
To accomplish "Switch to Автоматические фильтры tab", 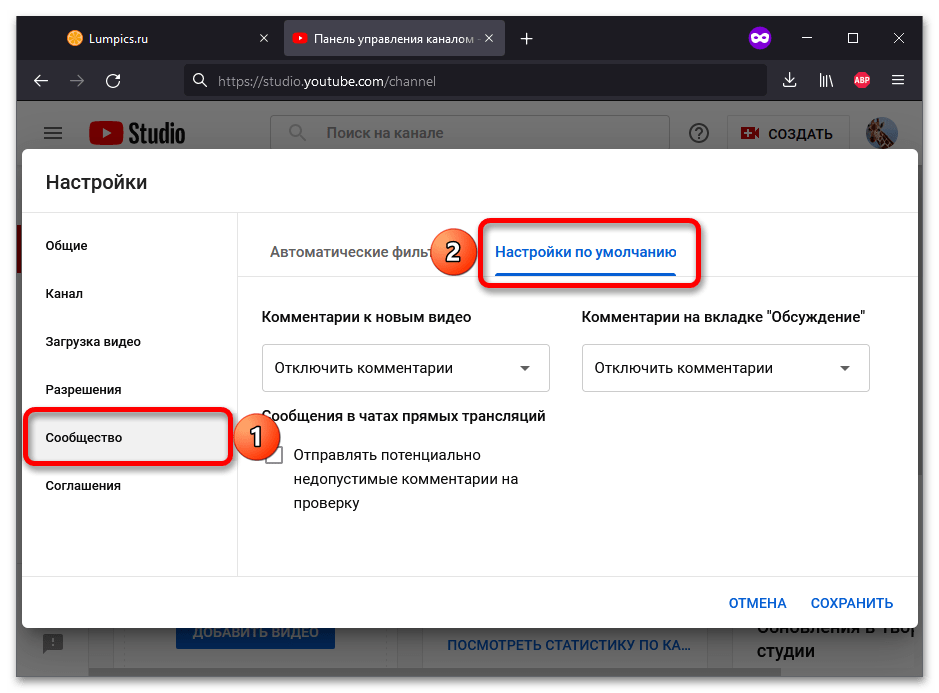I will (x=350, y=252).
